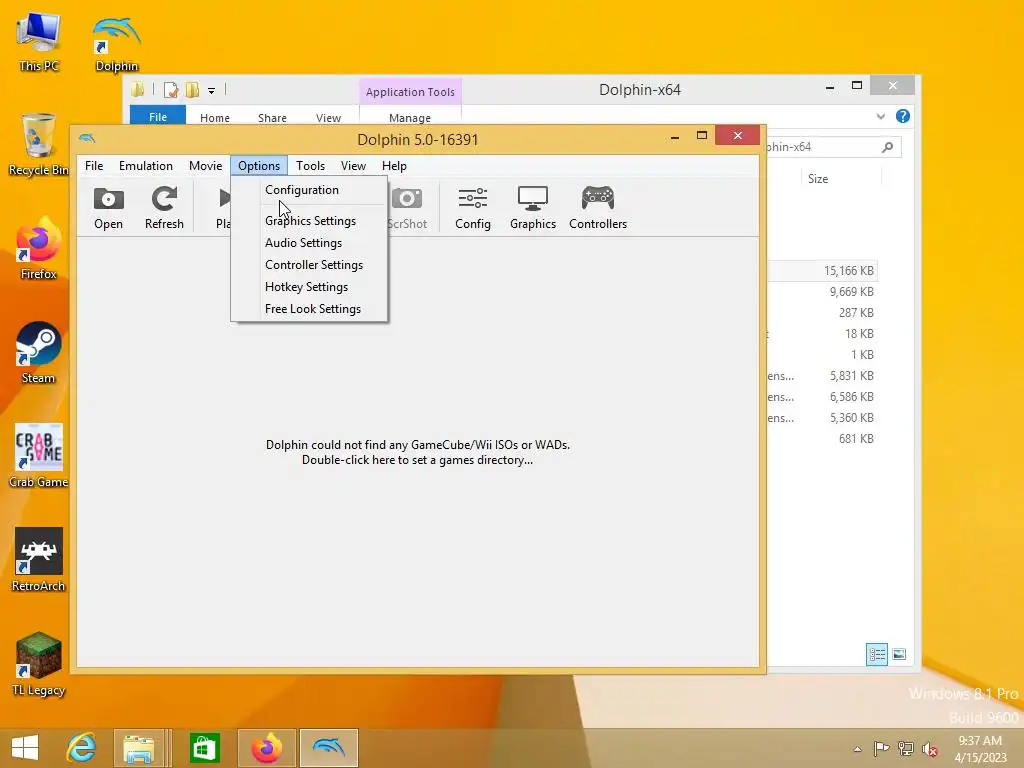Open the Emulation menu

click(x=146, y=166)
